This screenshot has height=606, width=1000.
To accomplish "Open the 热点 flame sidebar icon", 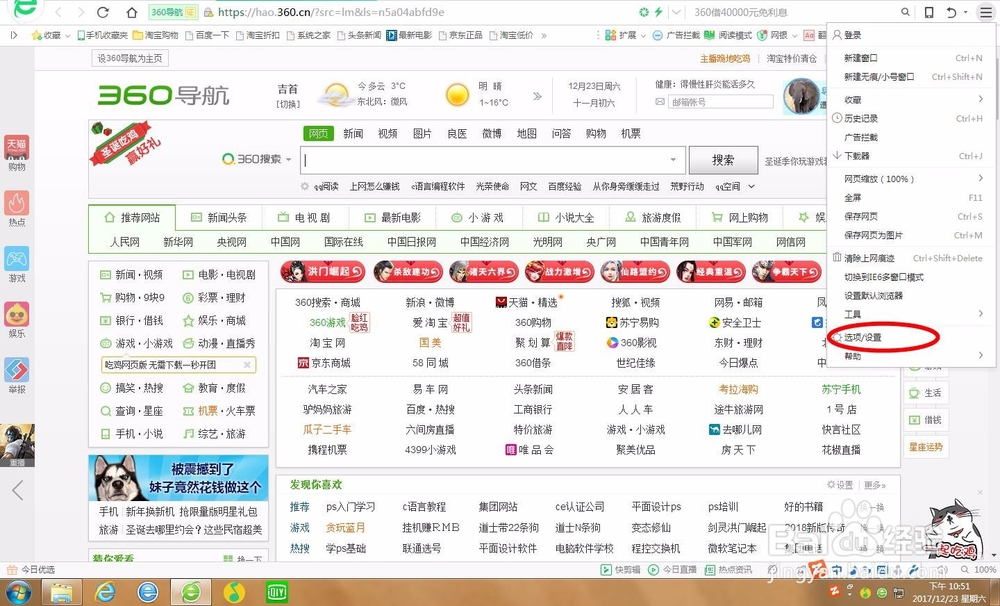I will [17, 203].
